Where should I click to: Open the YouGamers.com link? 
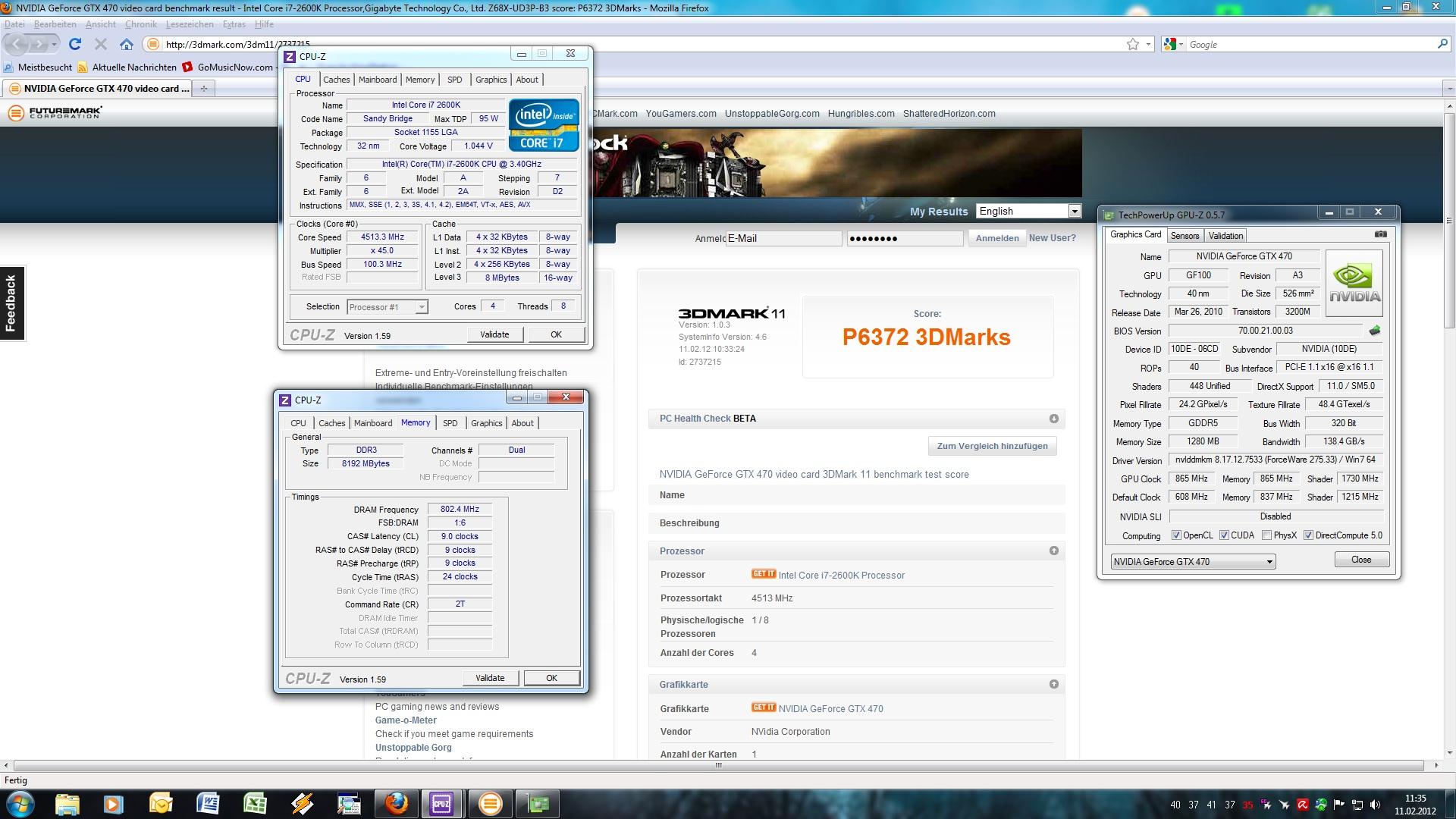(x=680, y=114)
